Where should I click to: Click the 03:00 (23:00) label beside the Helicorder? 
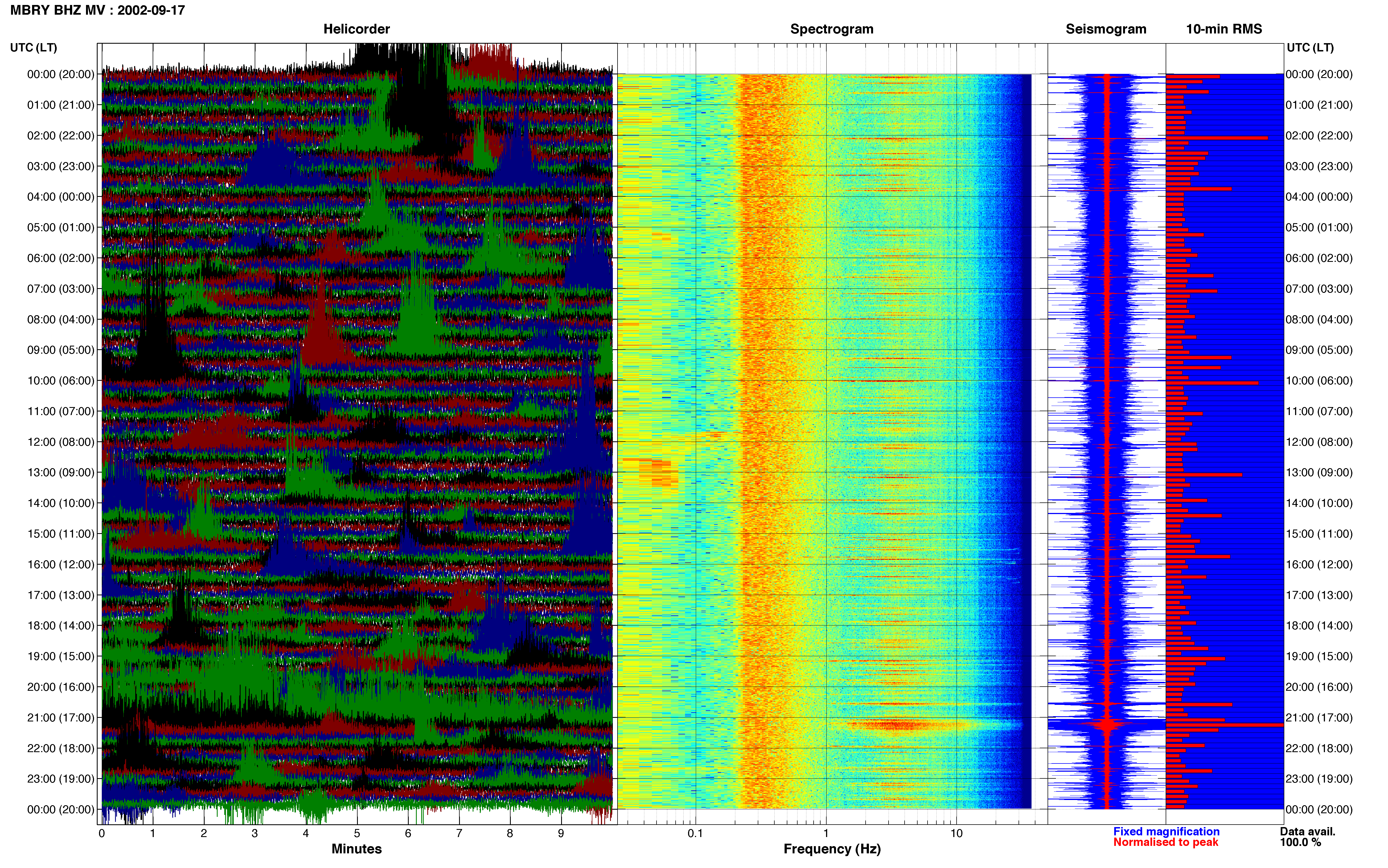(x=61, y=166)
